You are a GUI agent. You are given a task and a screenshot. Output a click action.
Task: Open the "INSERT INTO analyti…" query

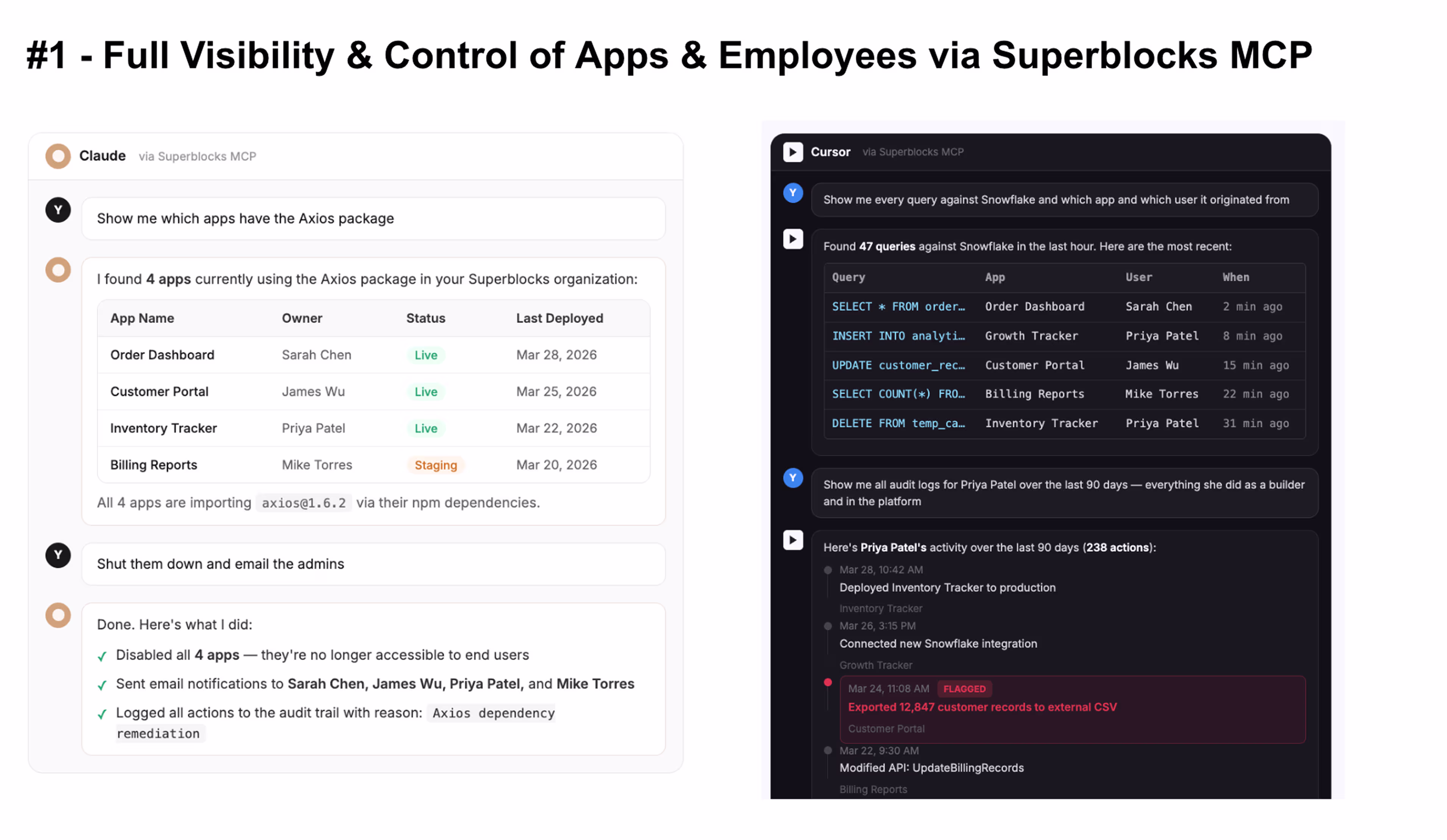899,336
